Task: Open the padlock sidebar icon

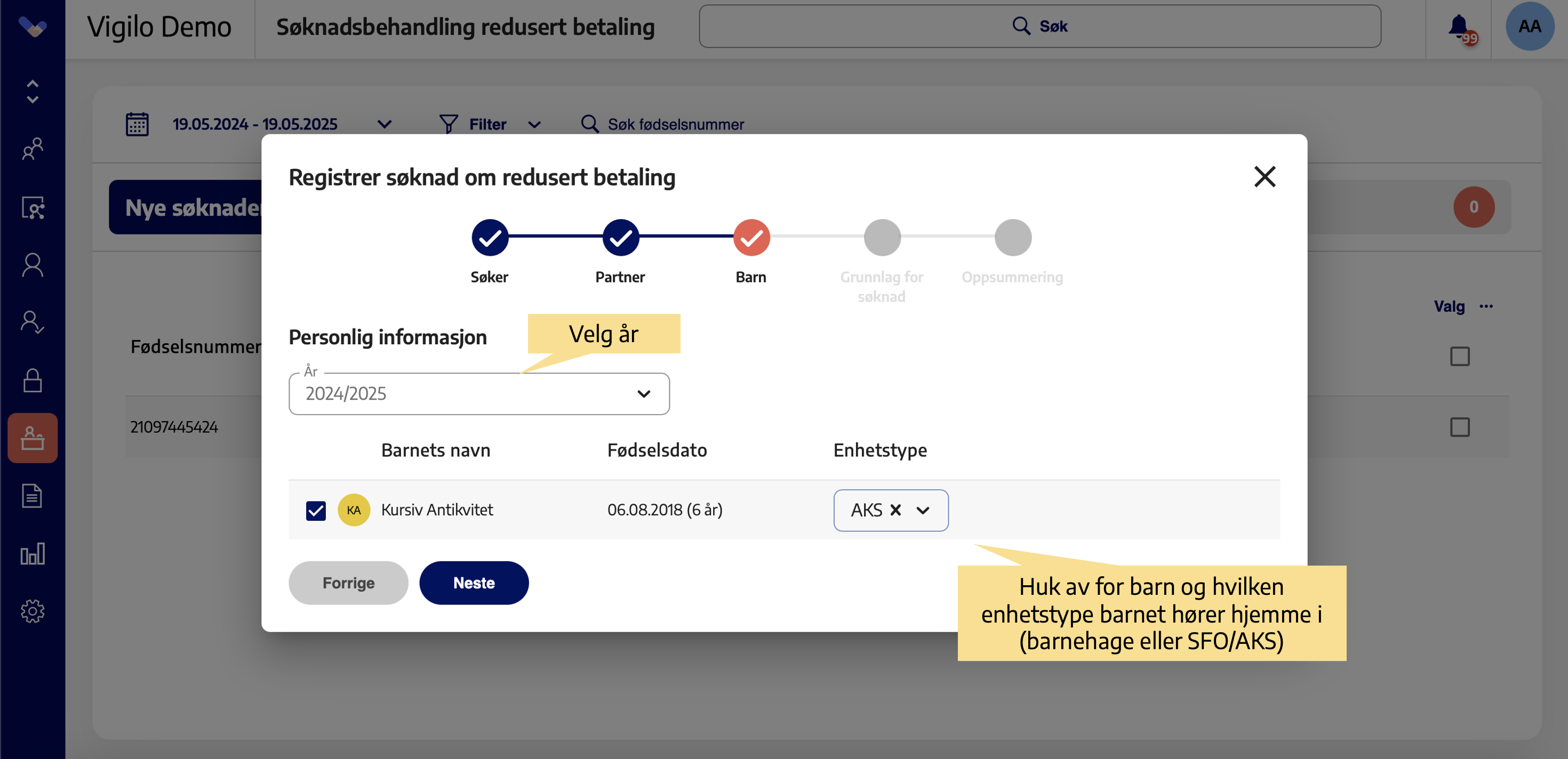Action: (x=32, y=381)
